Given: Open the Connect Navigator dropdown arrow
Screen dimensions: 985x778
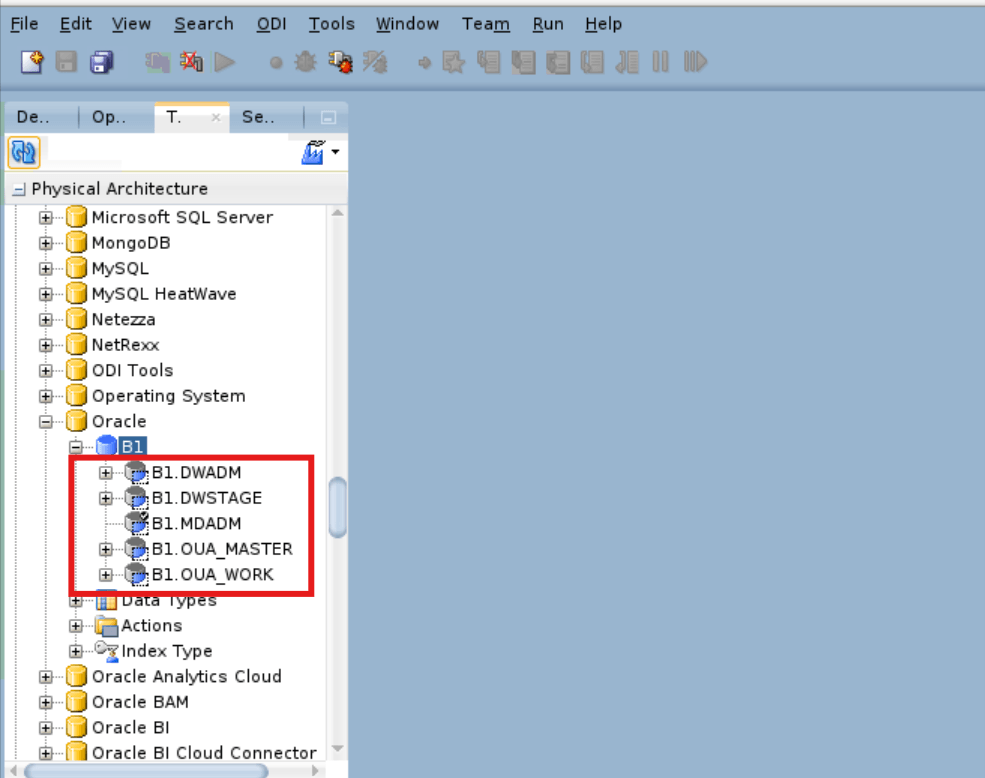Looking at the screenshot, I should 335,151.
